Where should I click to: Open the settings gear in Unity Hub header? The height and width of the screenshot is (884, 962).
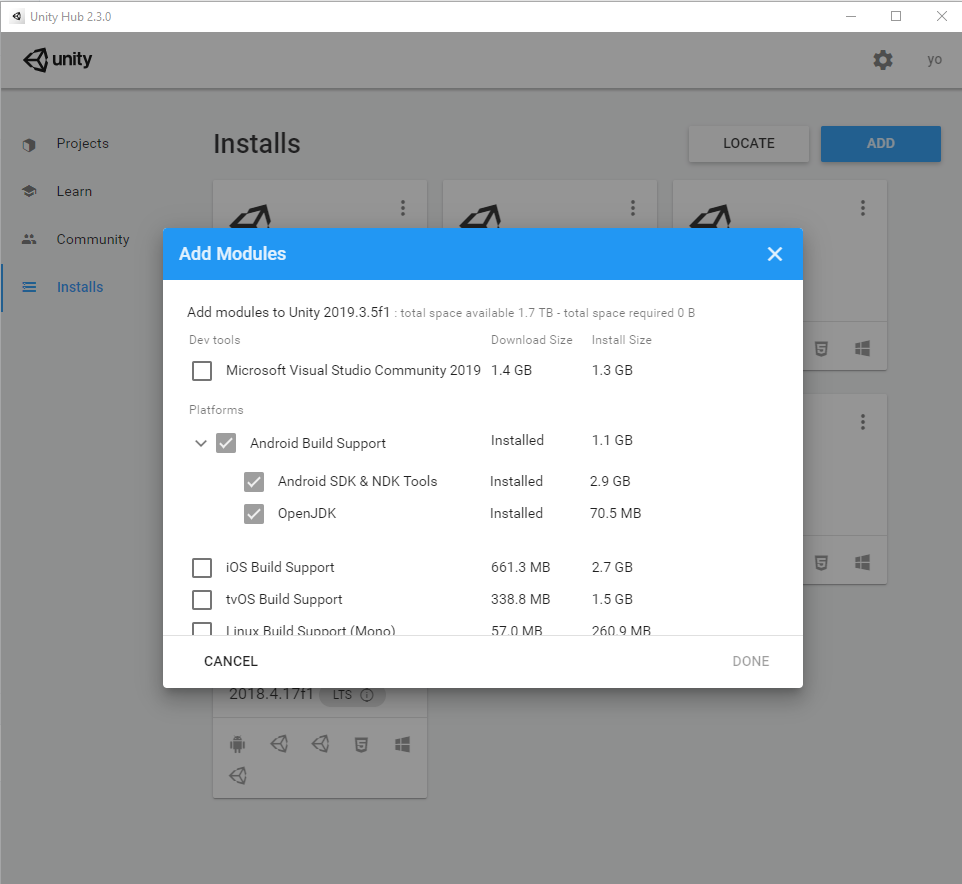(883, 60)
